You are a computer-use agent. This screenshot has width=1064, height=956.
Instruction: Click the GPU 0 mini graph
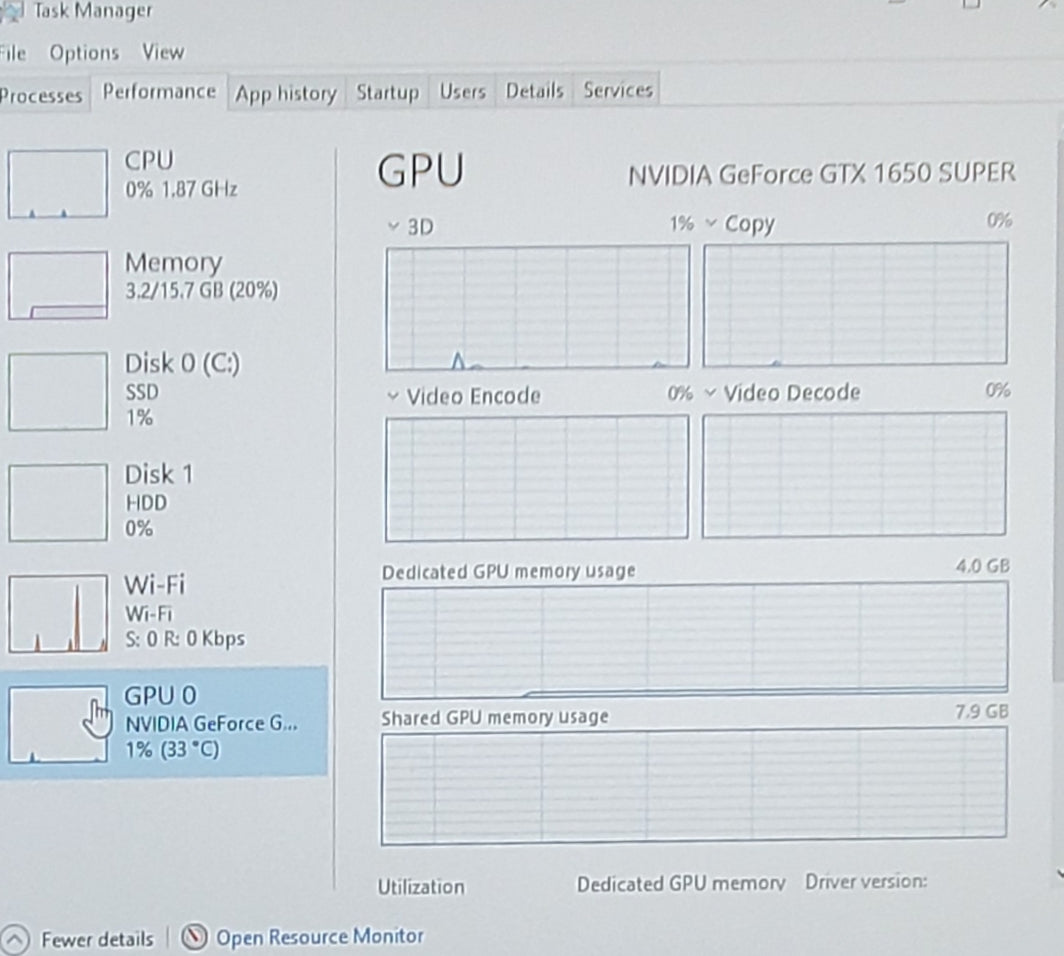pos(58,724)
